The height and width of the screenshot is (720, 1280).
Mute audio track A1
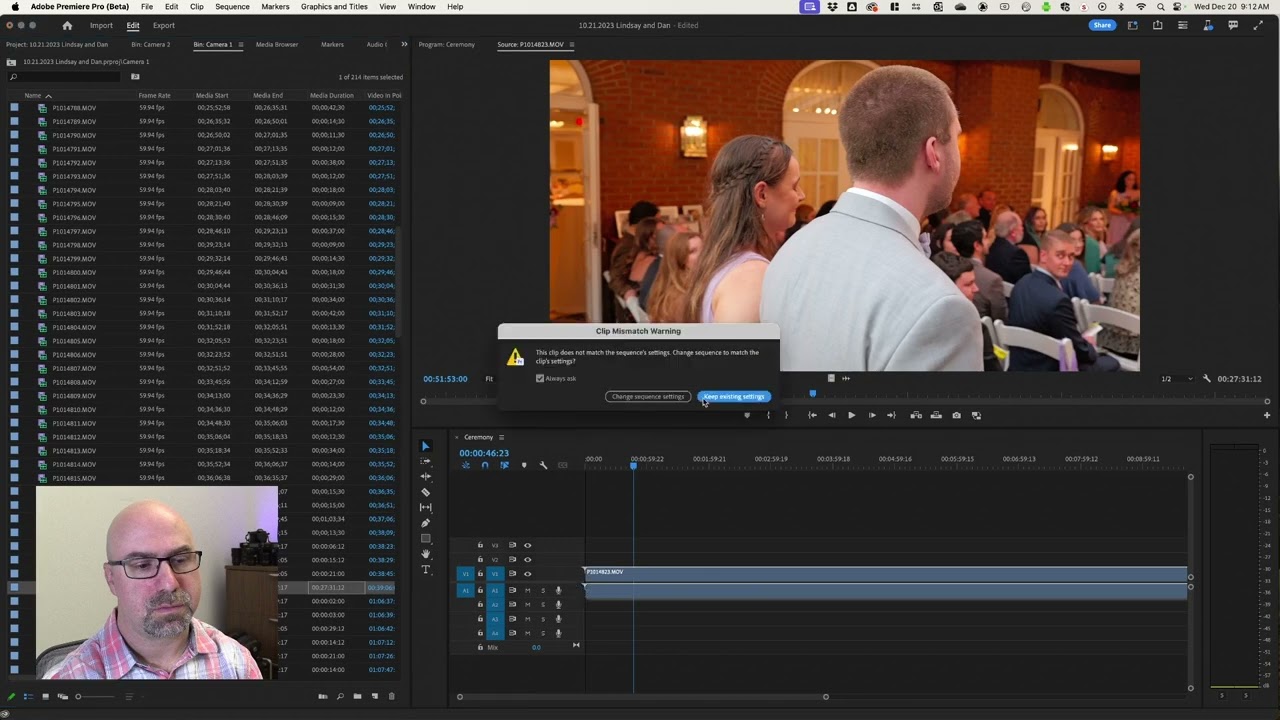tap(527, 590)
